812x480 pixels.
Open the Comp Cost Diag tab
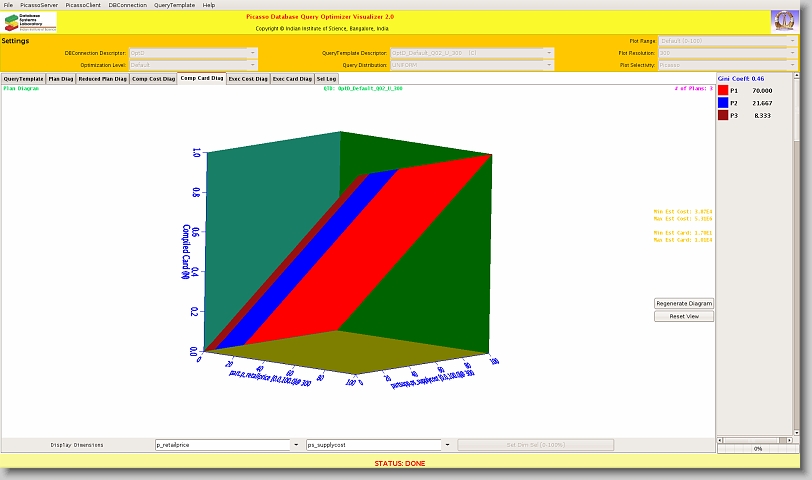(153, 78)
